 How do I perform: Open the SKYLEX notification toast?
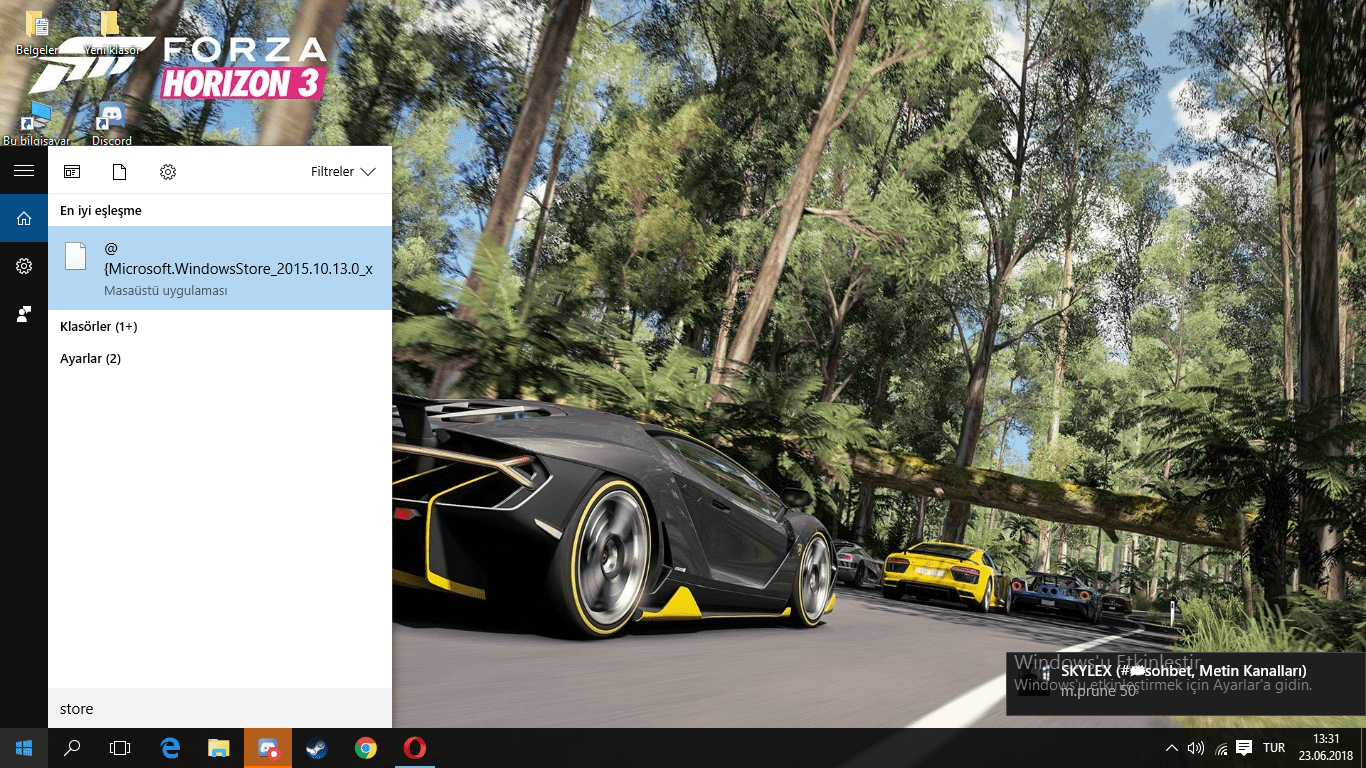pos(1186,682)
